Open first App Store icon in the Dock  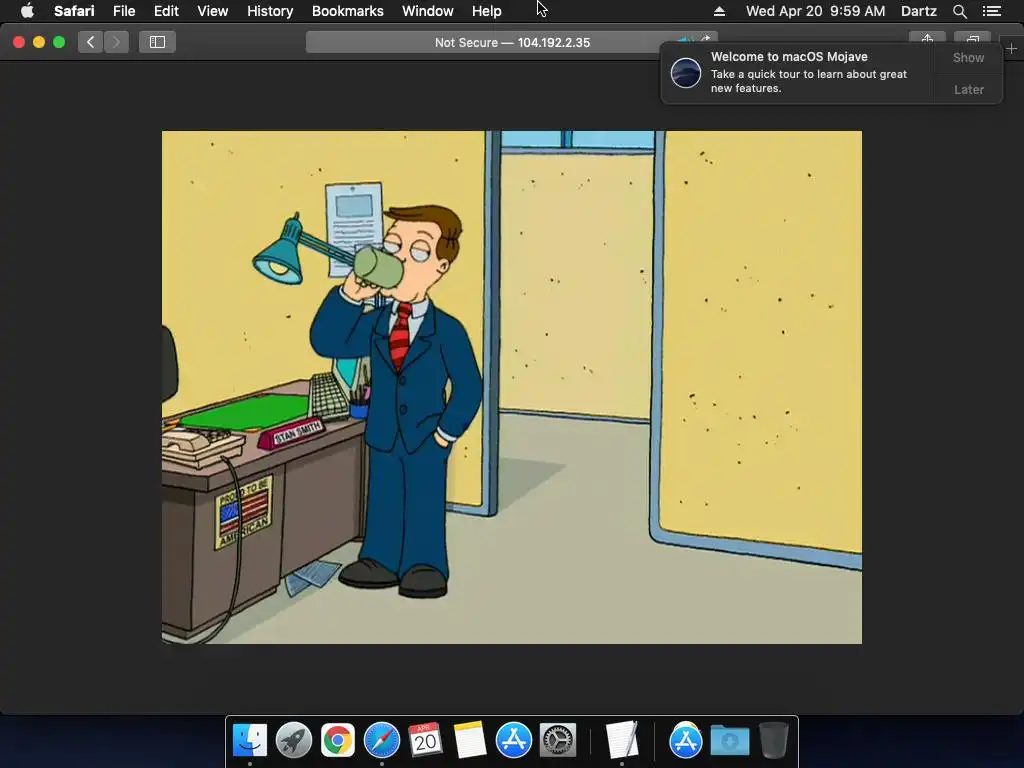pyautogui.click(x=513, y=740)
